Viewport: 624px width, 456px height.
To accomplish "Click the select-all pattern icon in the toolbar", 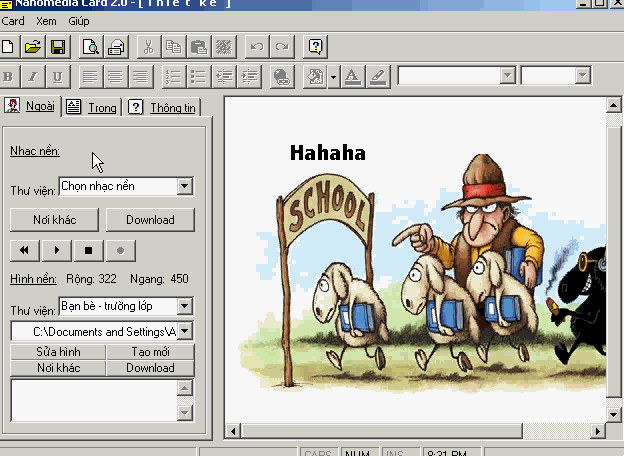I will (224, 47).
